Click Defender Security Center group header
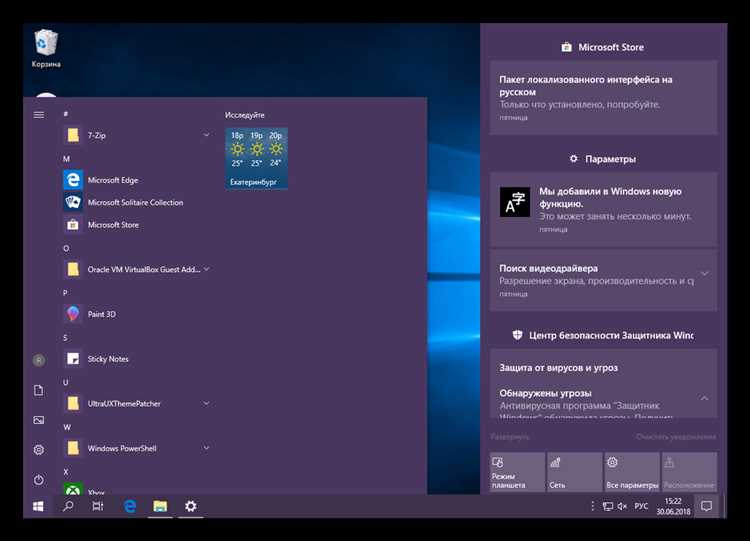Image resolution: width=750 pixels, height=541 pixels. click(x=603, y=335)
